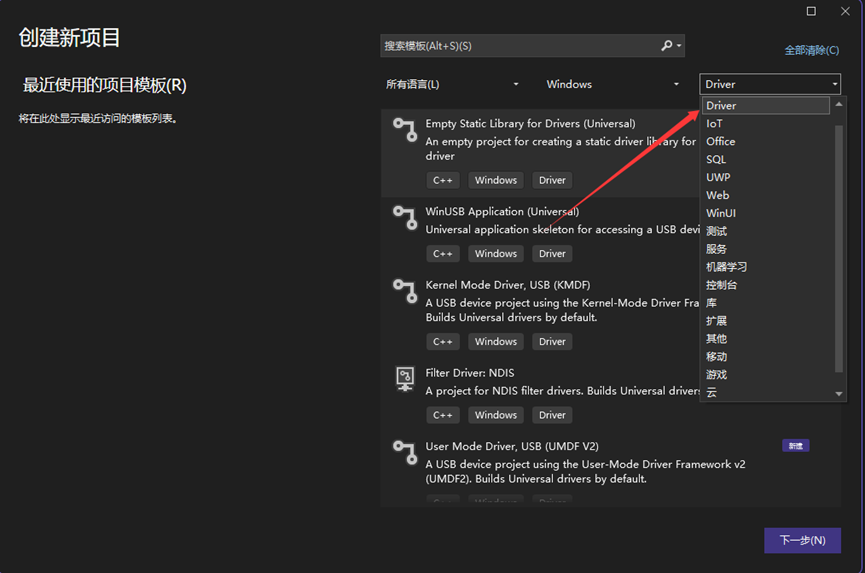Click the 最近使用的项目模板(R) heading
This screenshot has height=573, width=865.
[104, 85]
